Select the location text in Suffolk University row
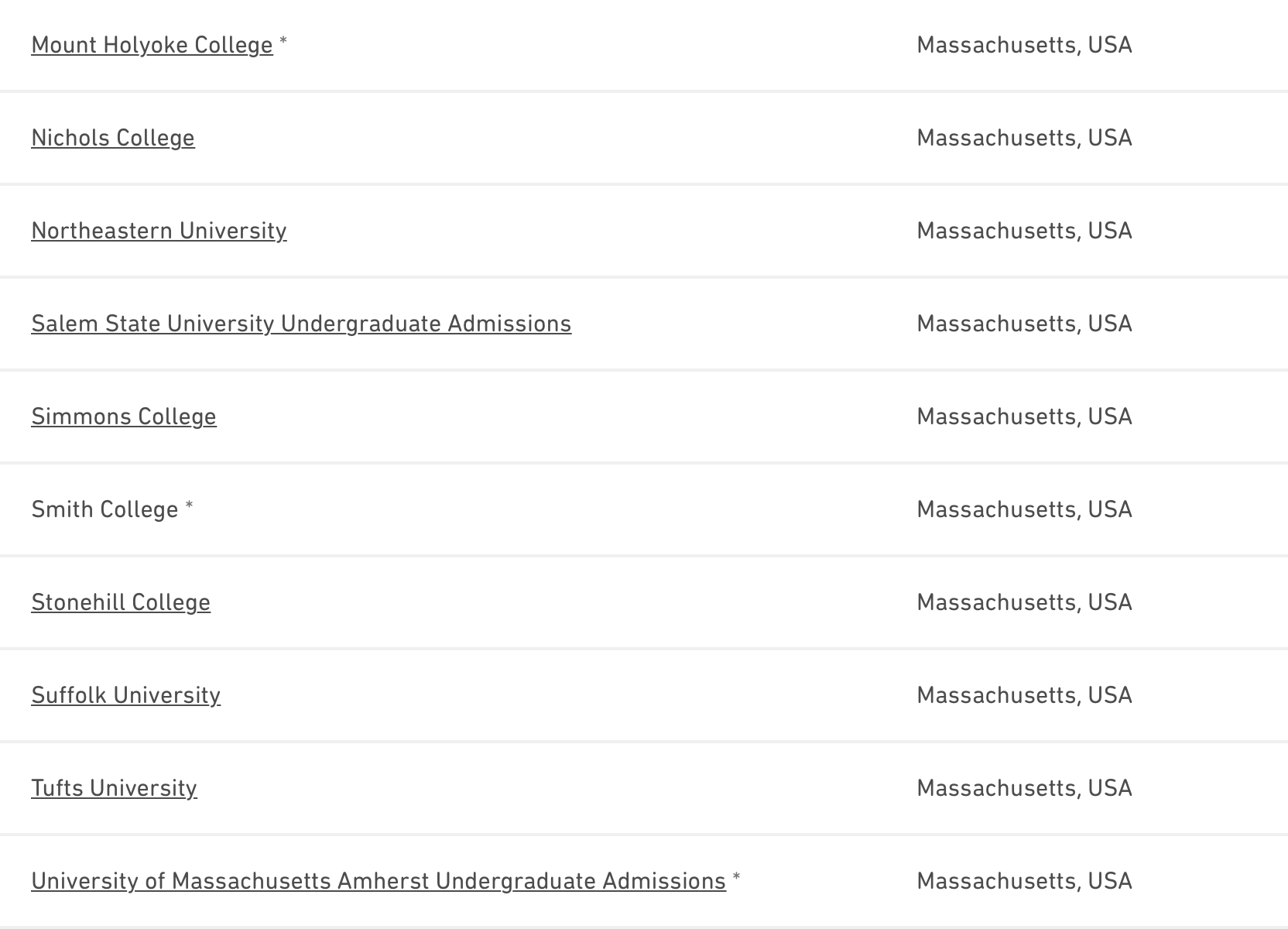 [1024, 695]
